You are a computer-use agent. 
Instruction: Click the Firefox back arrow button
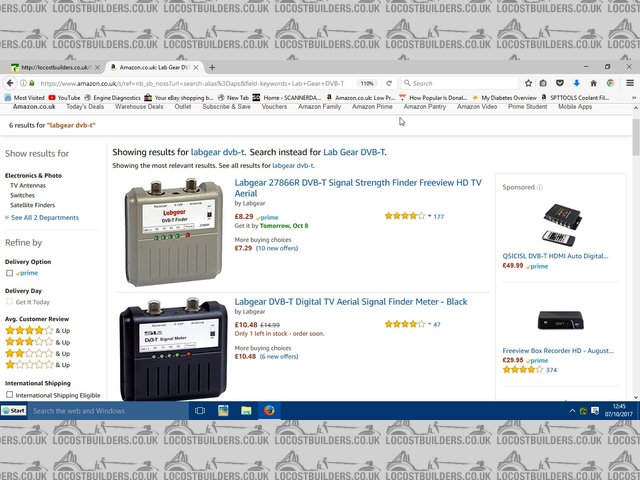[10, 83]
